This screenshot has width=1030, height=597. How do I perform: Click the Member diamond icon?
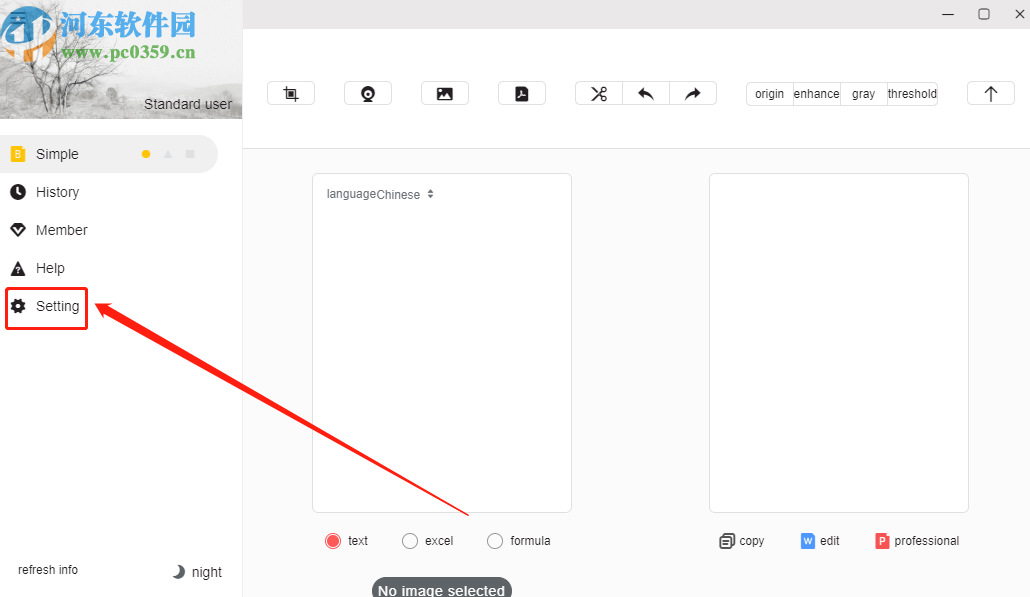pyautogui.click(x=18, y=230)
